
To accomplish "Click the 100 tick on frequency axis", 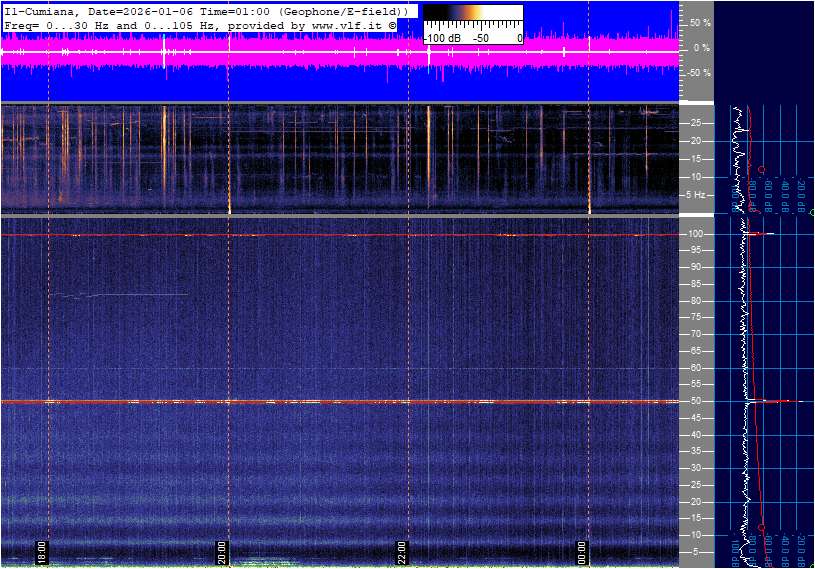I will pyautogui.click(x=695, y=234).
